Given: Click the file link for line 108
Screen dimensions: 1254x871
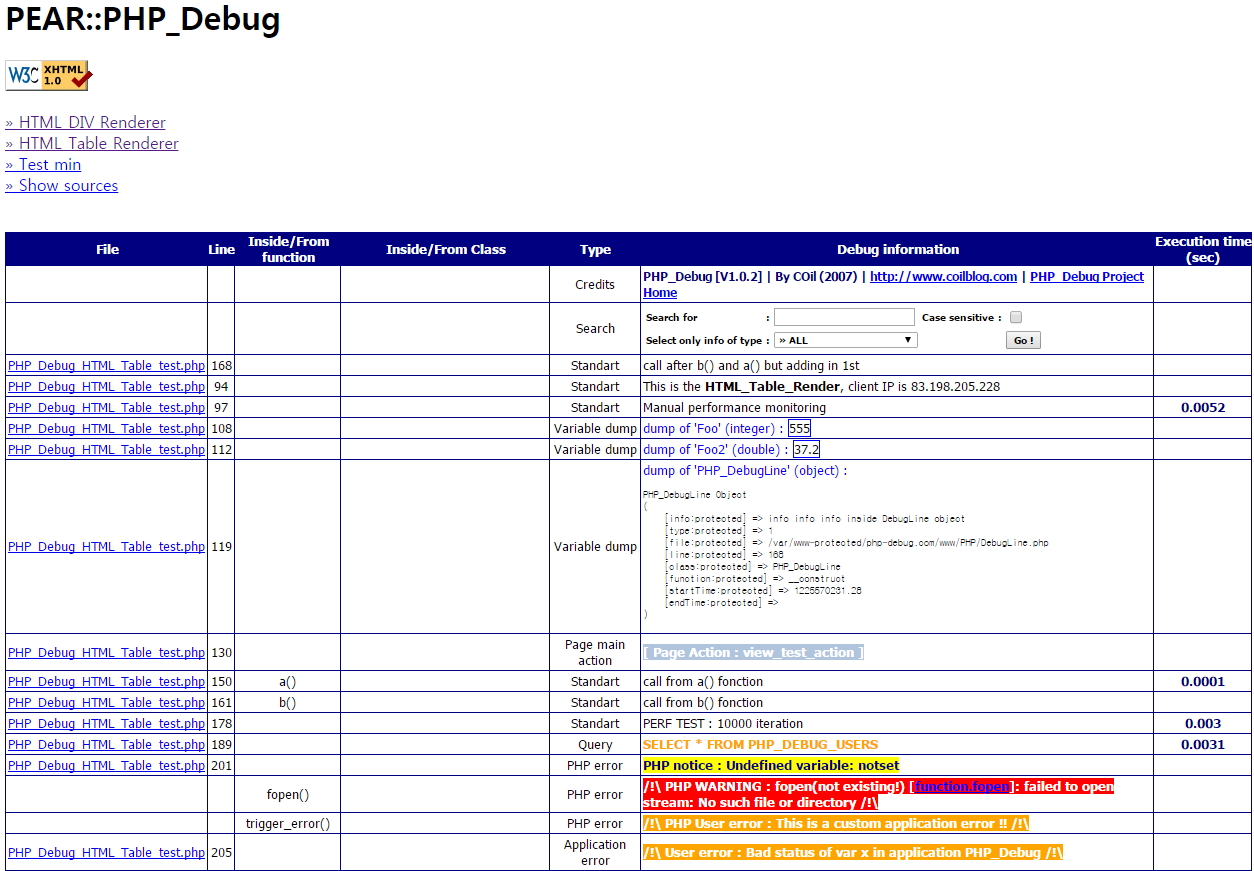Looking at the screenshot, I should coord(106,429).
